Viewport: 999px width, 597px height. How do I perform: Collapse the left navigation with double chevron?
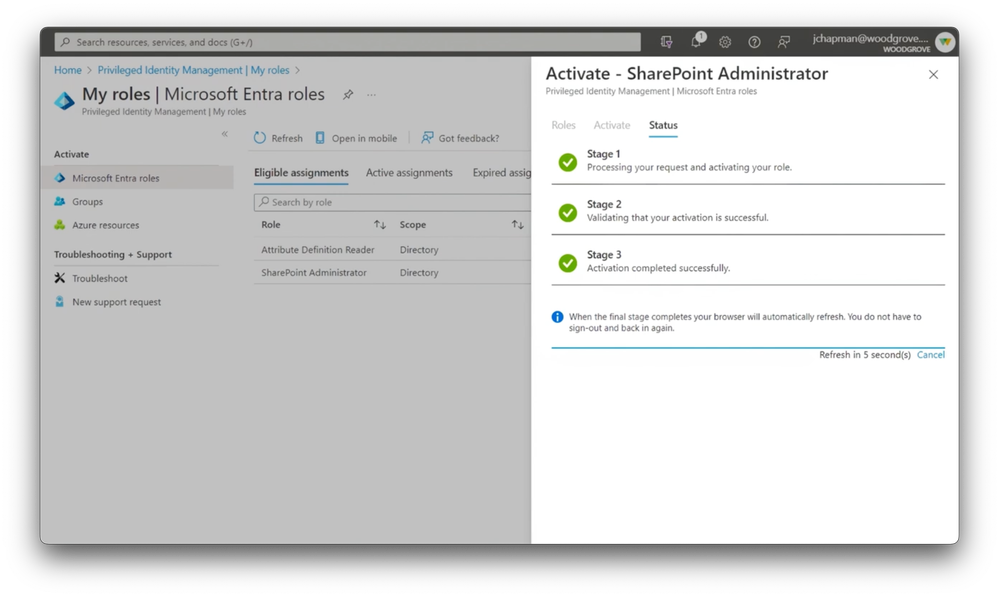pyautogui.click(x=225, y=134)
